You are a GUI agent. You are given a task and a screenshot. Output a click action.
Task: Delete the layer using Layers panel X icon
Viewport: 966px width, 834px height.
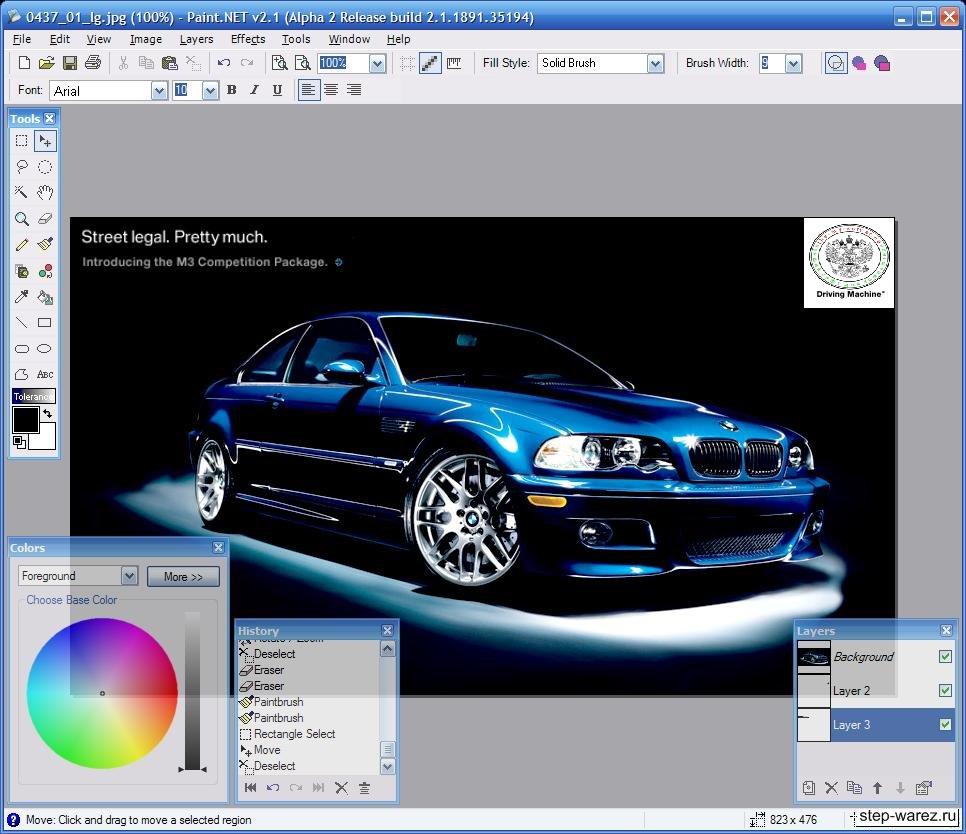pyautogui.click(x=831, y=788)
